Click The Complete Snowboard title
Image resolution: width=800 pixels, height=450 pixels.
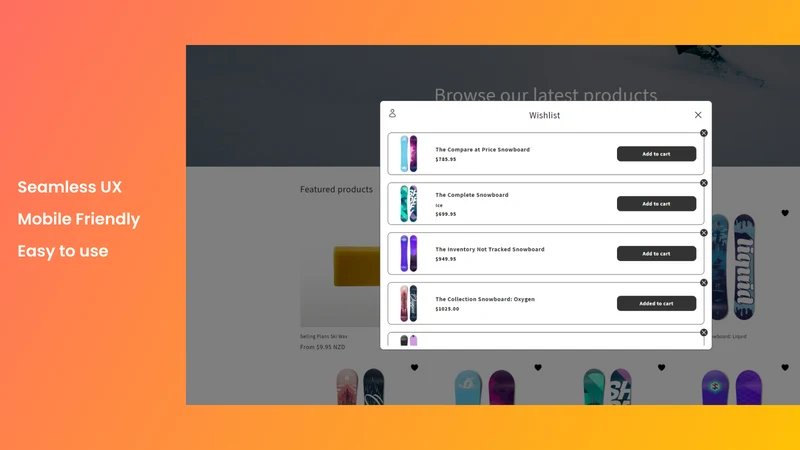click(x=472, y=195)
